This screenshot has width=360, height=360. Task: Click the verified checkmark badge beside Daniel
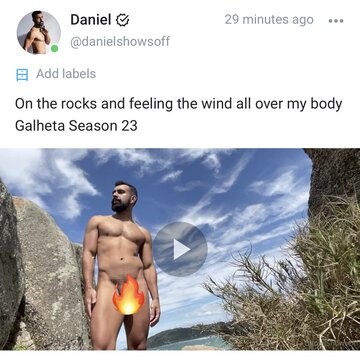122,21
